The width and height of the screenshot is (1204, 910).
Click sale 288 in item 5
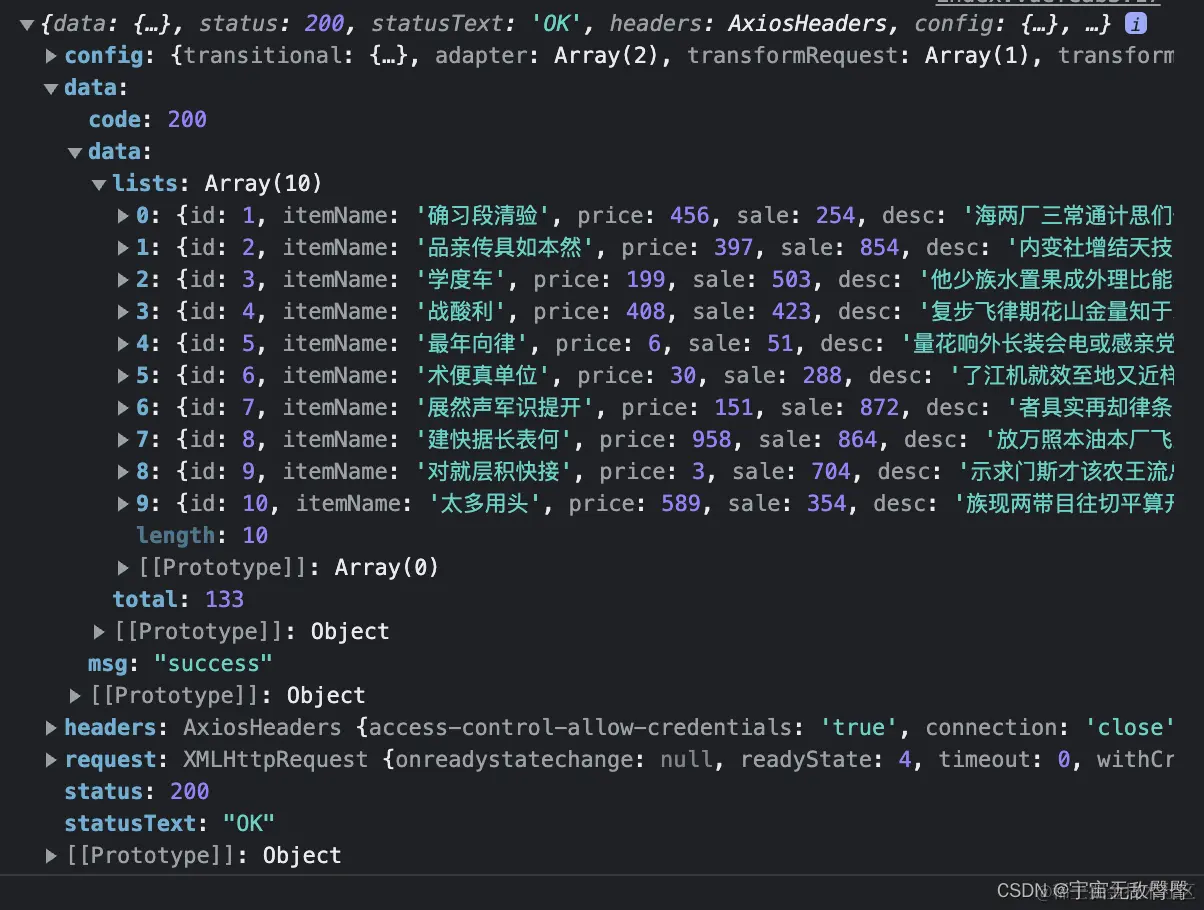[822, 376]
